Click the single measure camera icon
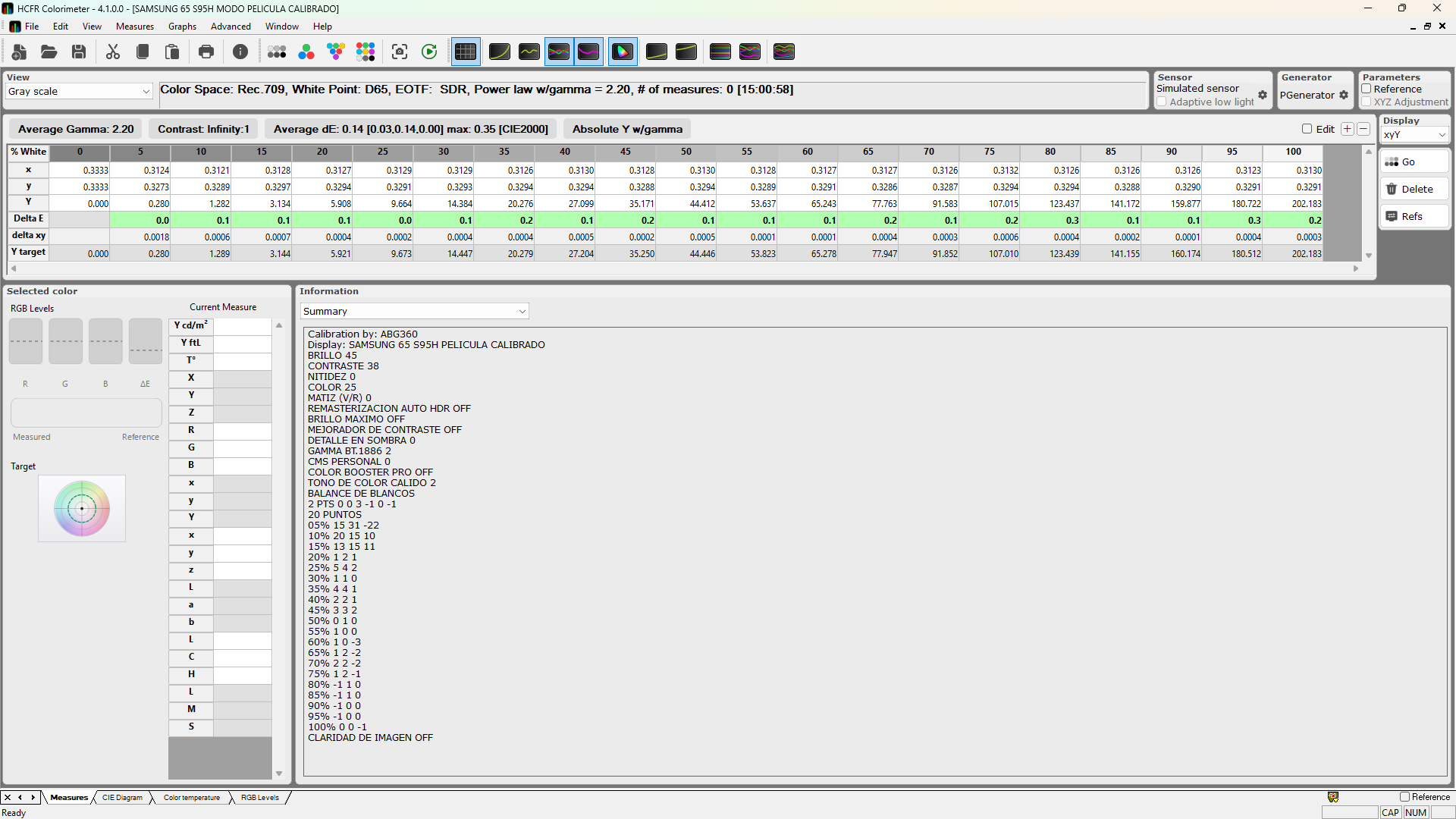Image resolution: width=1456 pixels, height=819 pixels. (x=400, y=52)
